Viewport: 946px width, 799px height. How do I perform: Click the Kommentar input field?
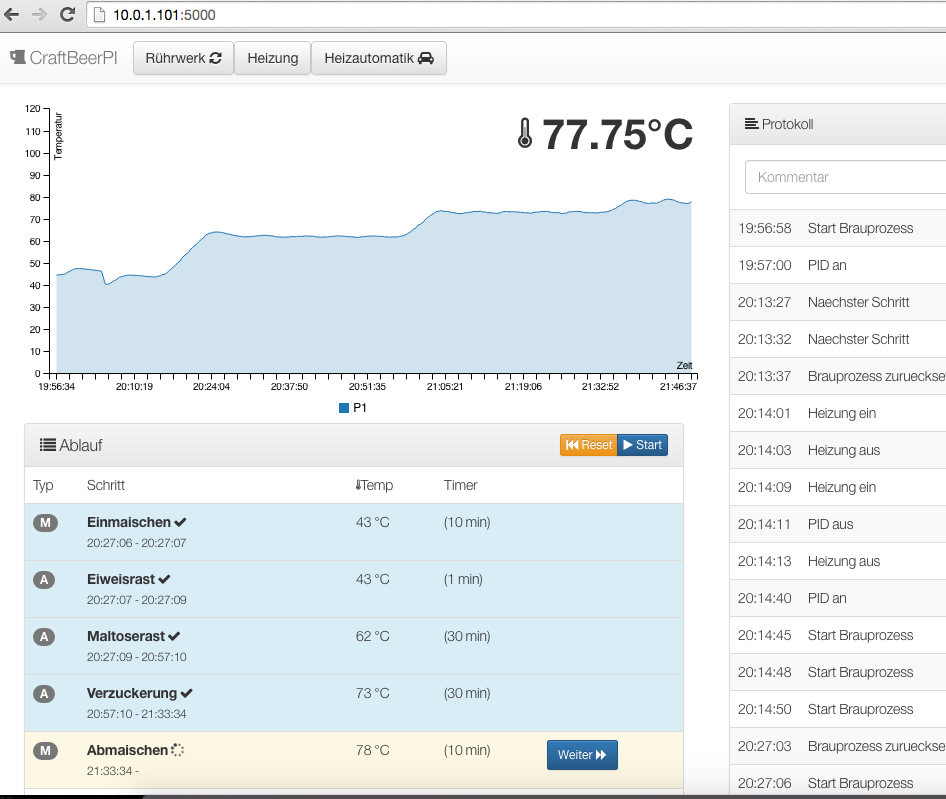point(845,177)
